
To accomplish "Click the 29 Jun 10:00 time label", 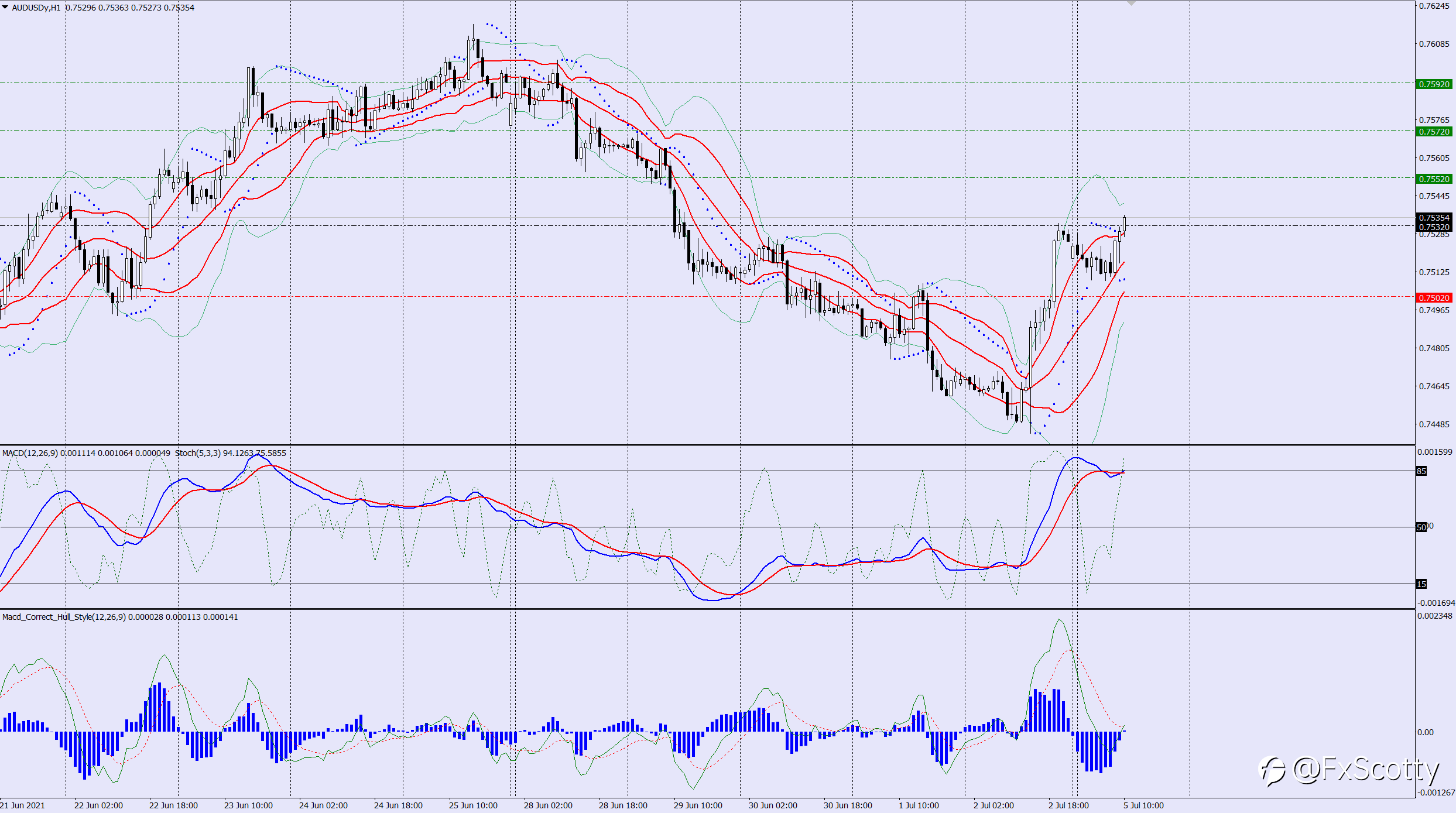I will click(698, 805).
